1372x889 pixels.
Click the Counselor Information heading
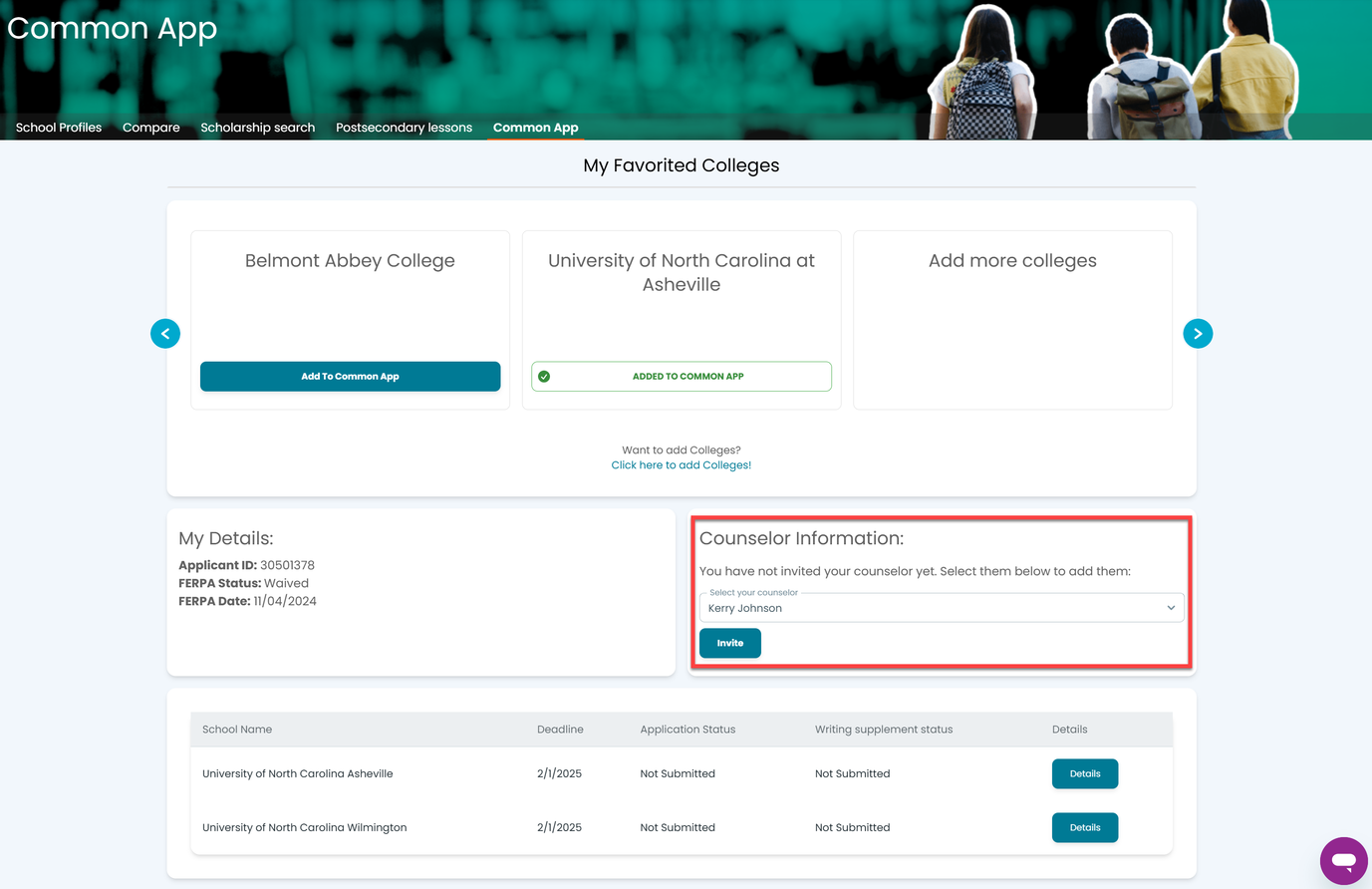[802, 538]
